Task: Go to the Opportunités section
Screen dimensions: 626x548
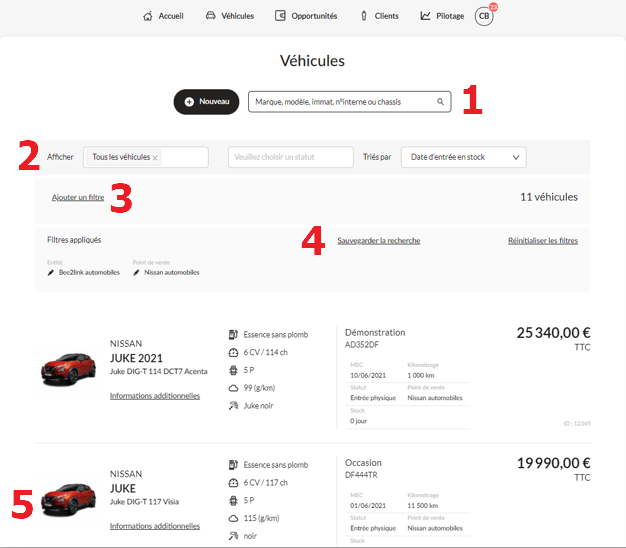Action: (306, 16)
